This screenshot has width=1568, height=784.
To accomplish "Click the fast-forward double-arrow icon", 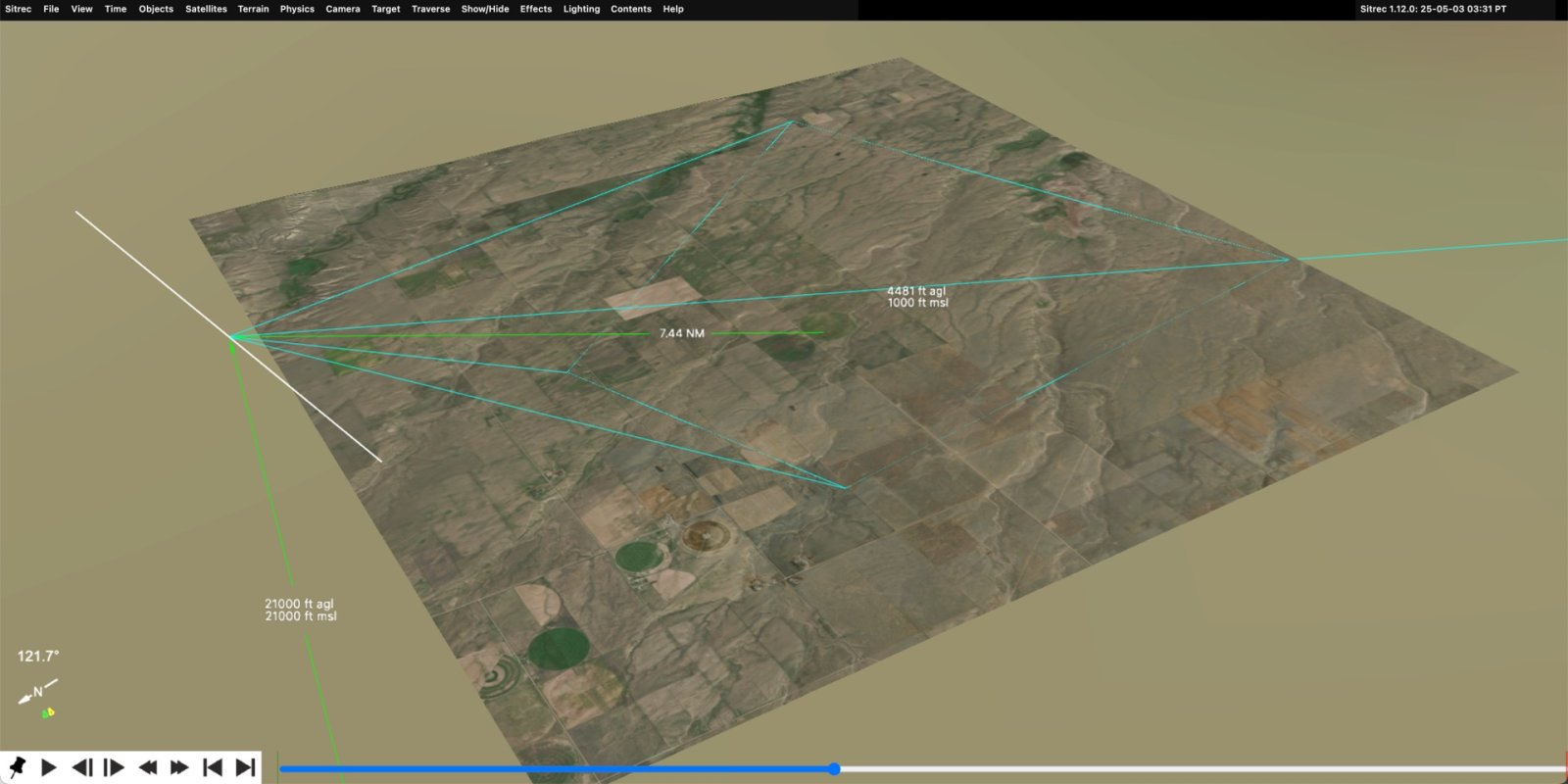I will [x=179, y=766].
